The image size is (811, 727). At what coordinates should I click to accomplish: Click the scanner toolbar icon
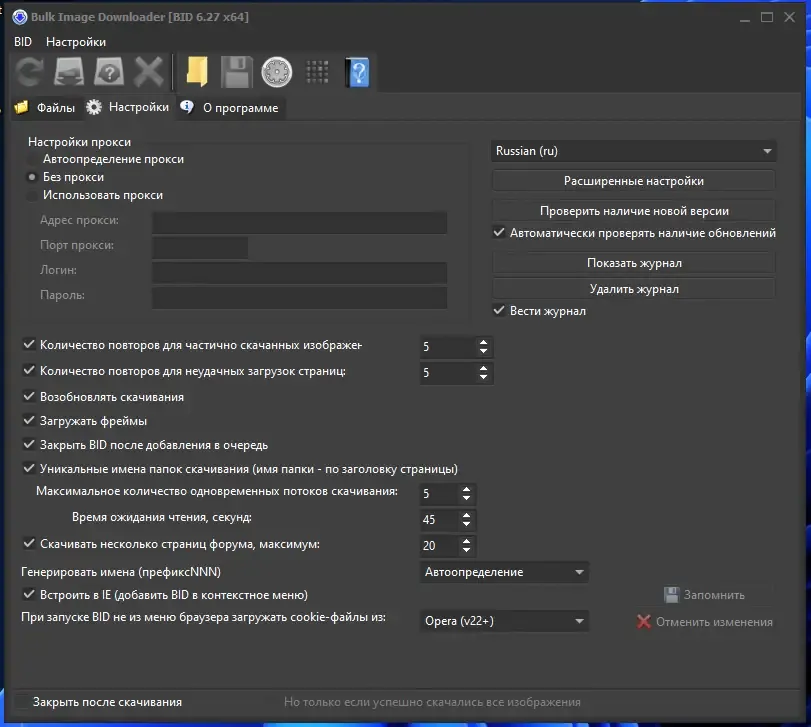tap(69, 72)
